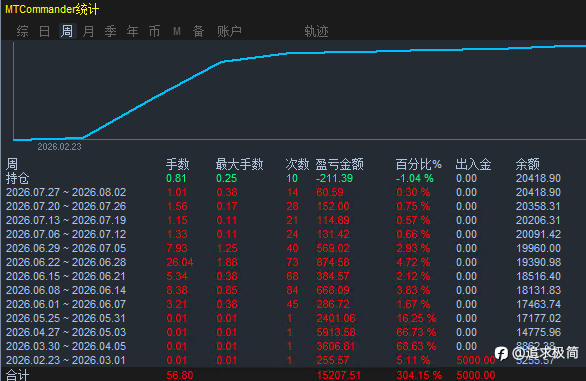Click the 68.63 % percentage cell
The image size is (586, 381).
(416, 347)
